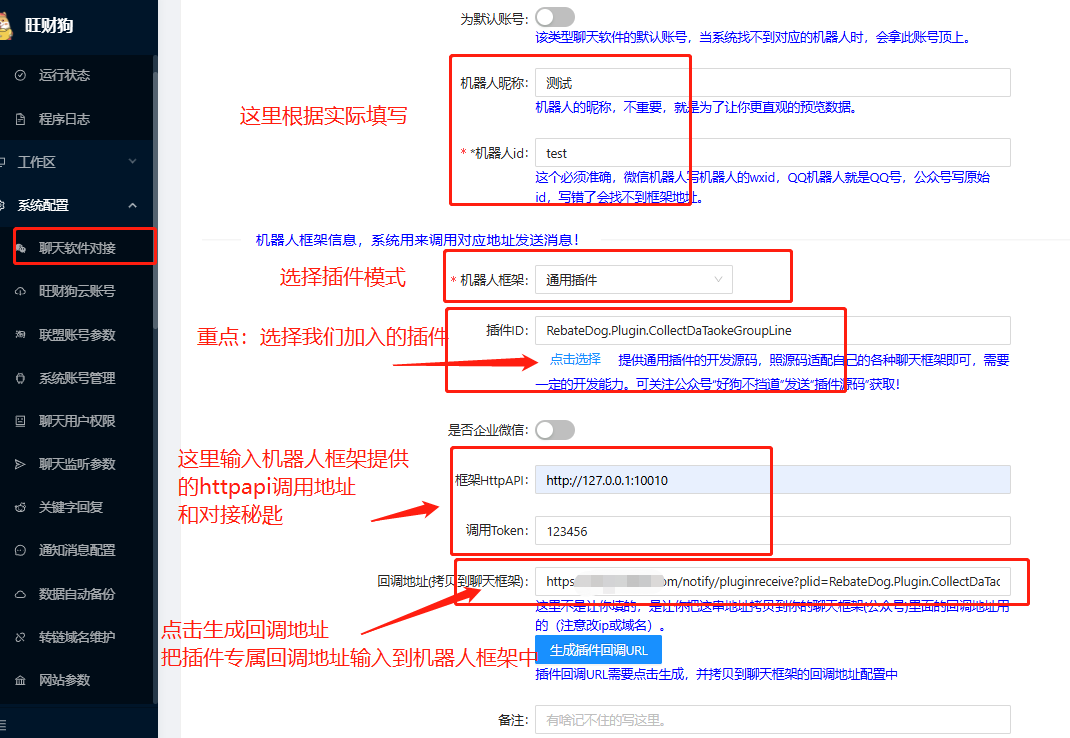Click the 运行状态 sidebar icon
The image size is (1070, 738).
pyautogui.click(x=20, y=75)
